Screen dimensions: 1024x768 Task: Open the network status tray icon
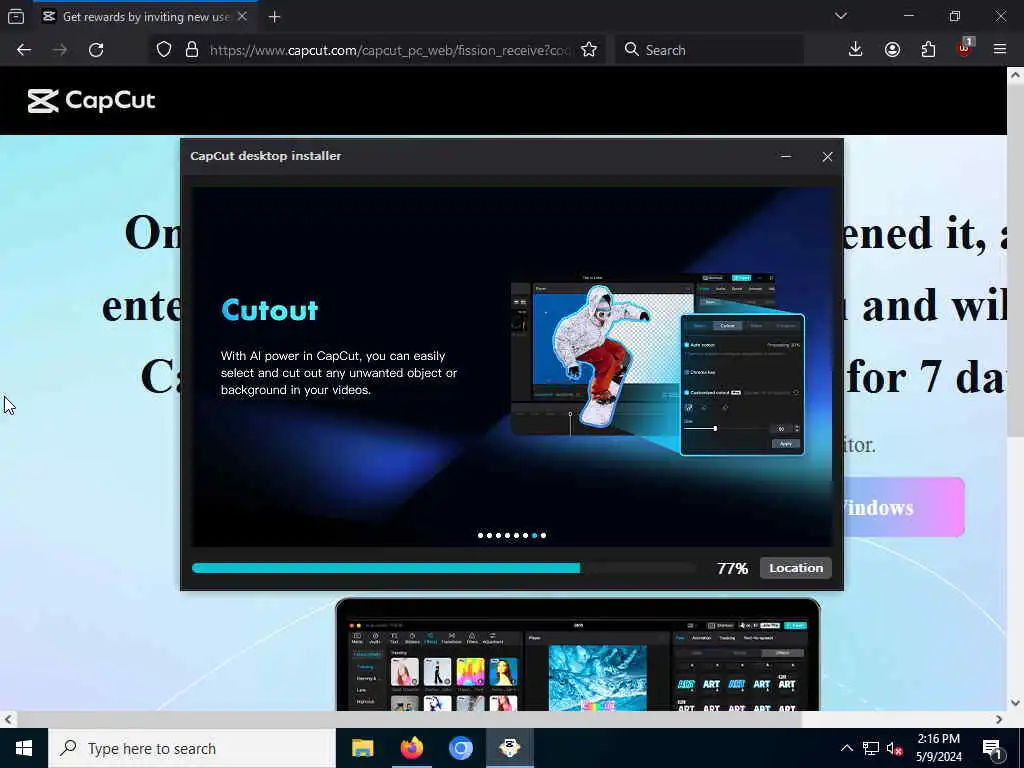pos(871,748)
